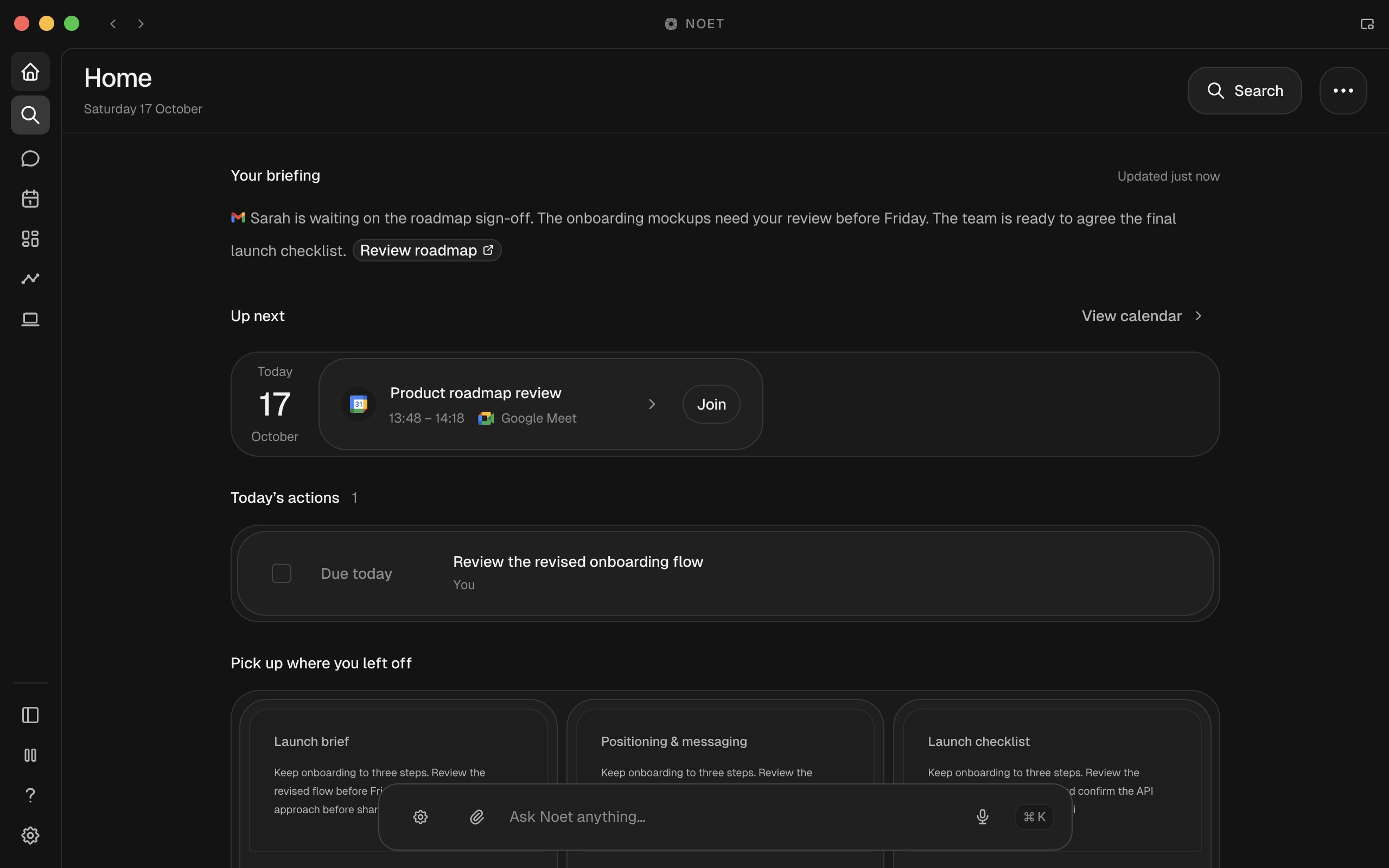Expand the Product roadmap review chevron
This screenshot has height=868, width=1389.
(652, 404)
